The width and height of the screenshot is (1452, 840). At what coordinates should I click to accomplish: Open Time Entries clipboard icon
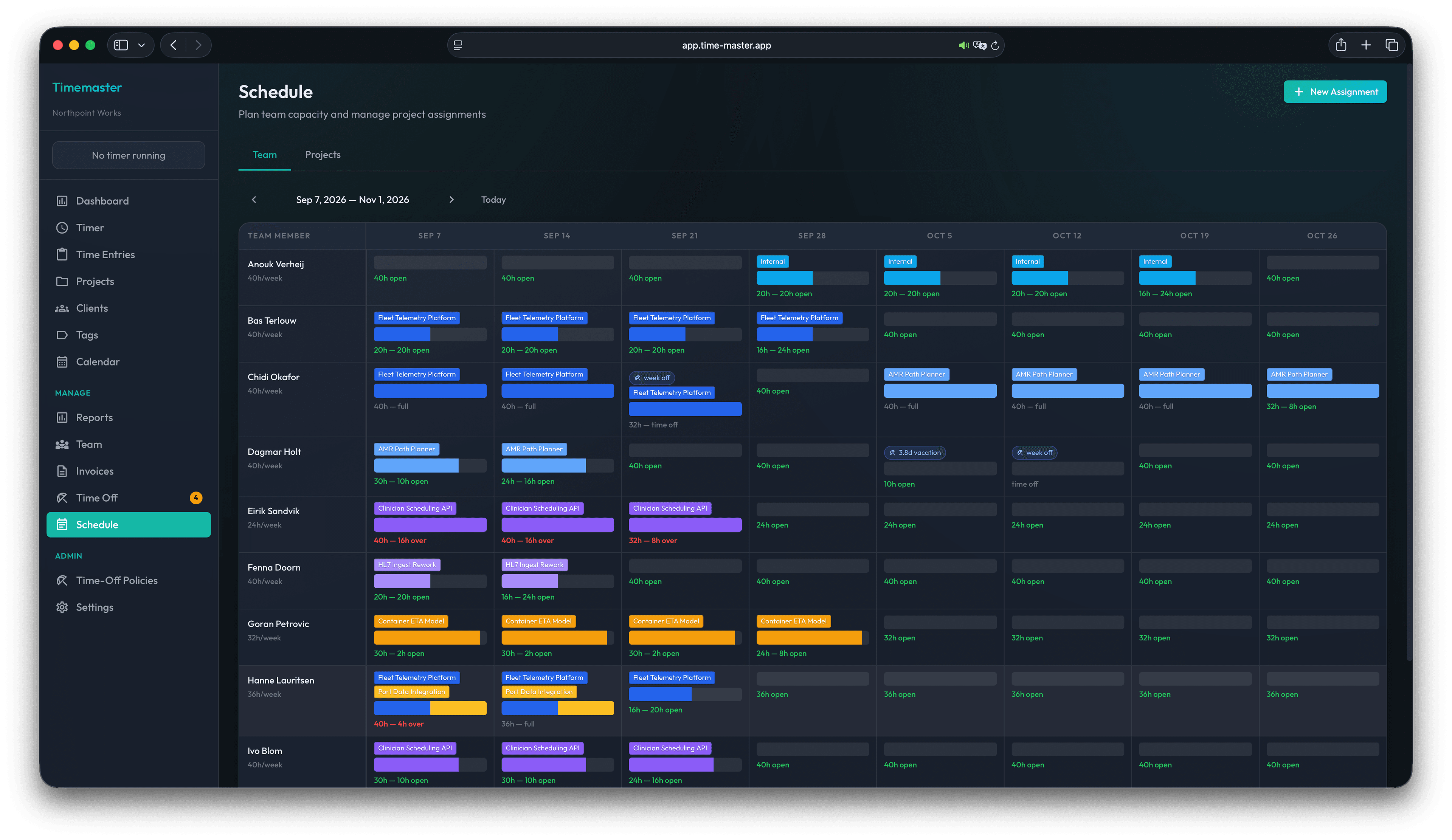click(62, 254)
